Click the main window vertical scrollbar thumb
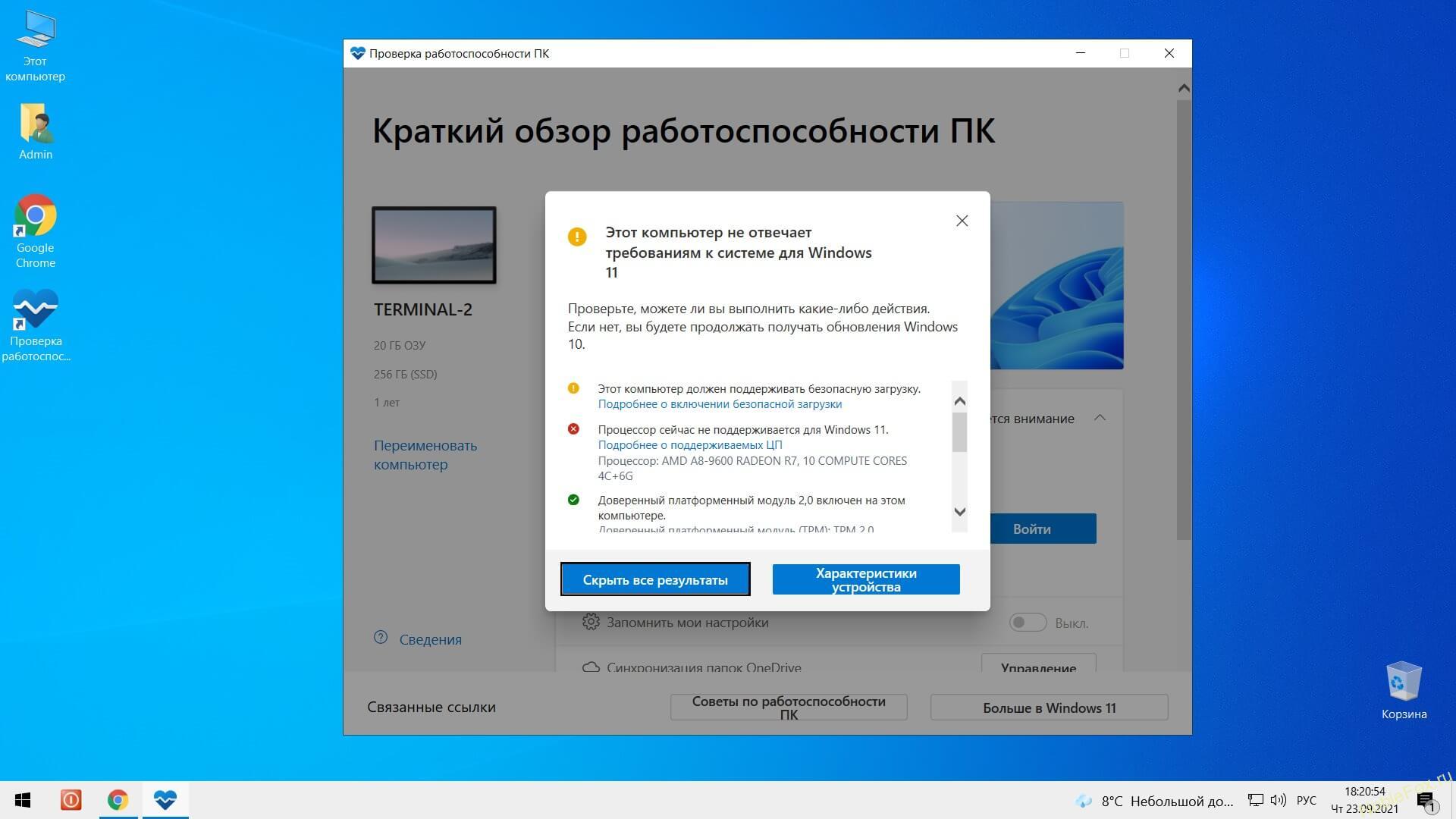Screen dimensions: 1456x819 coord(1184,318)
